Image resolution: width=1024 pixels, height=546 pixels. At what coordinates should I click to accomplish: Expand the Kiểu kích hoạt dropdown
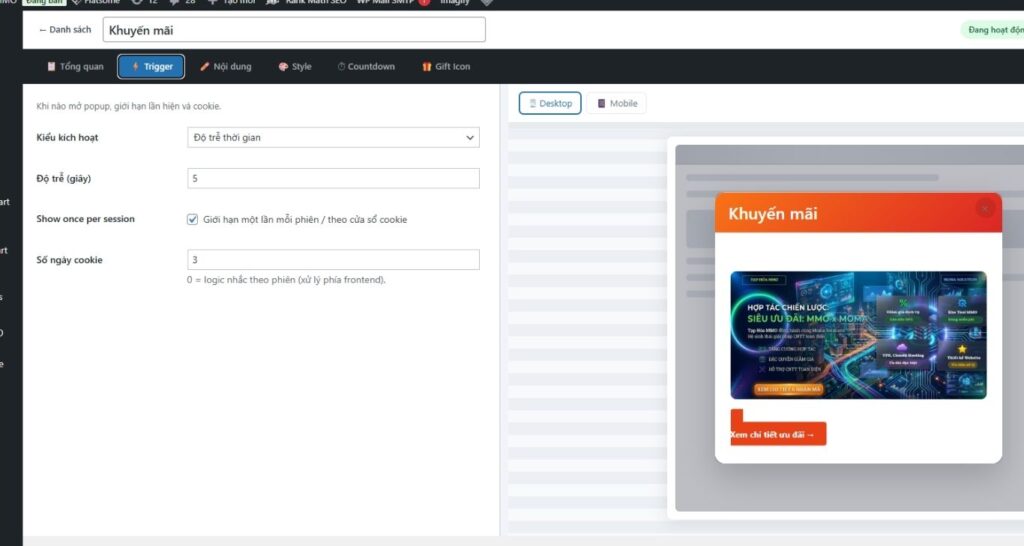333,137
